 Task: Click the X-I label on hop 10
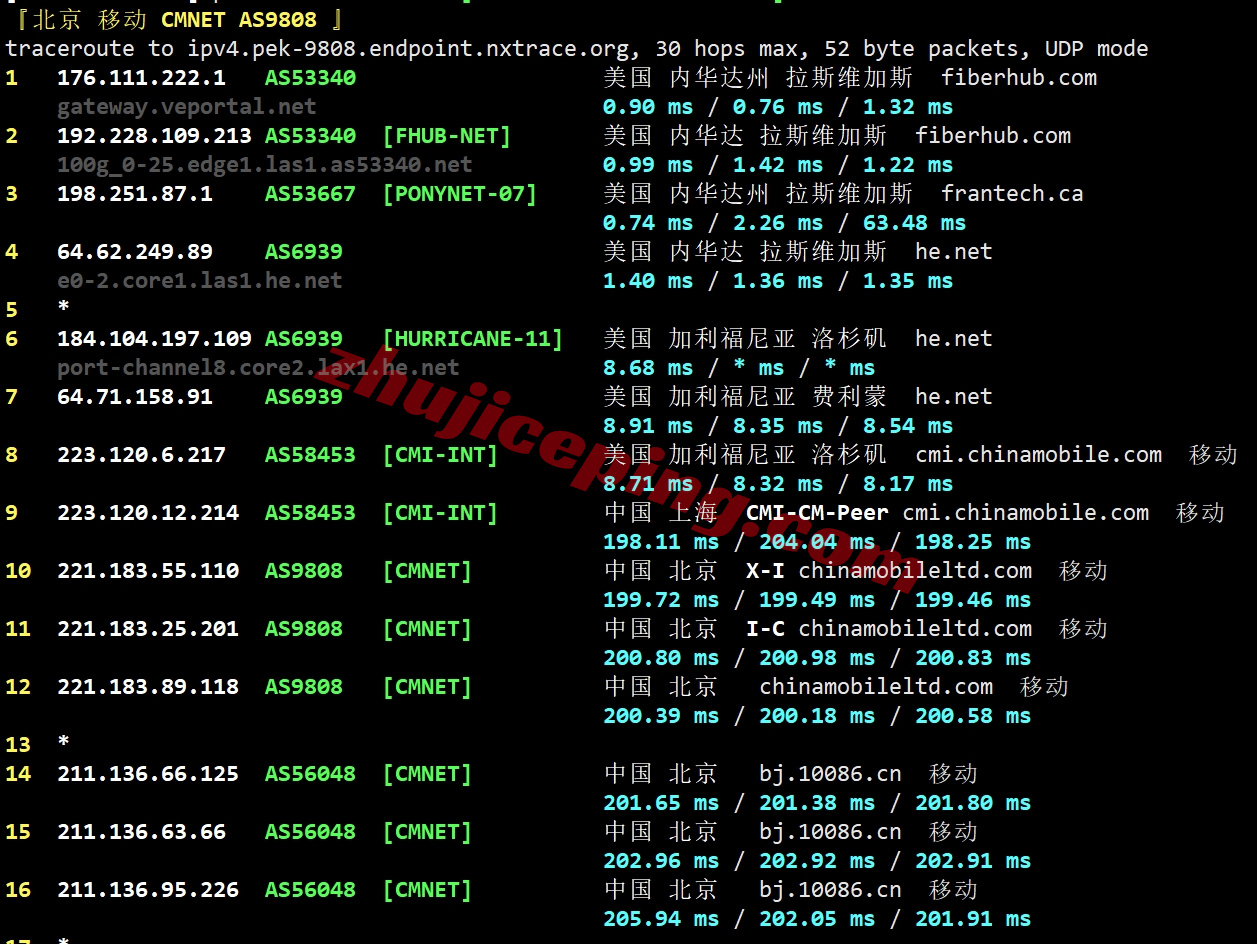coord(765,570)
